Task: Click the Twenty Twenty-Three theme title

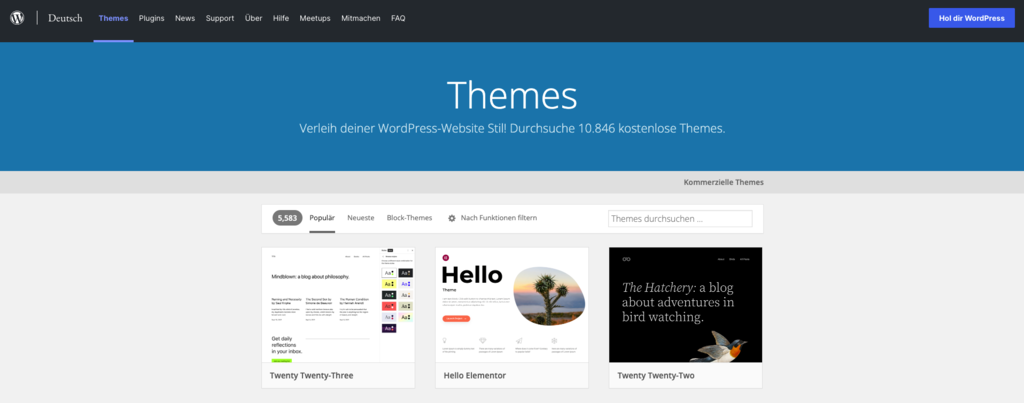Action: point(312,376)
